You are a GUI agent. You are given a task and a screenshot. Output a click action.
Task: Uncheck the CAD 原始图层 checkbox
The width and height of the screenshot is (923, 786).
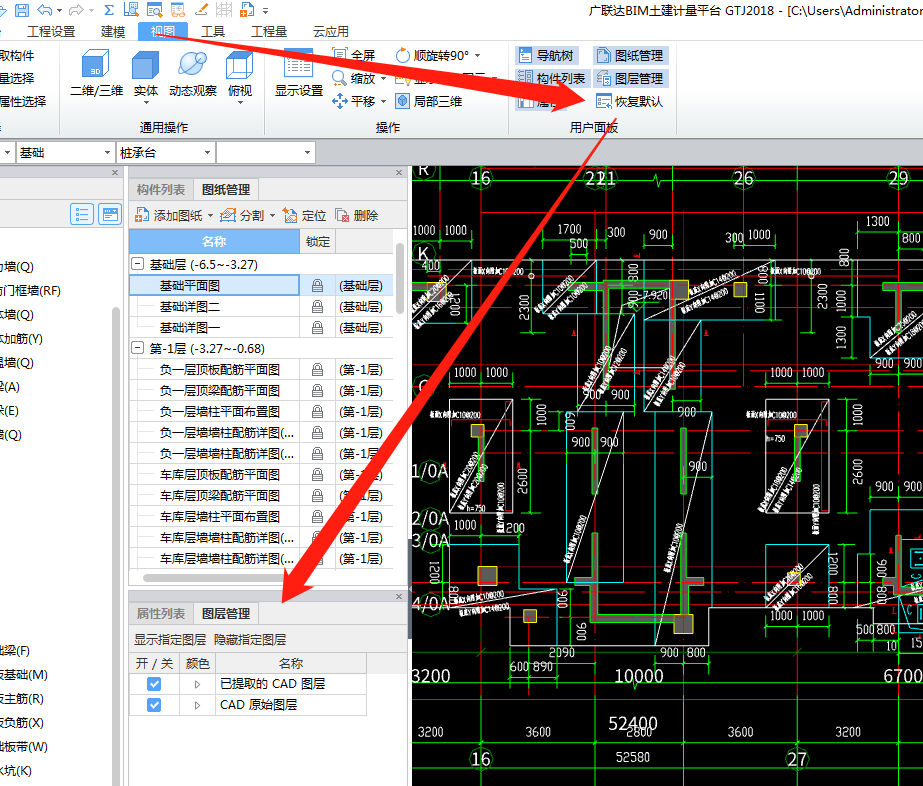click(154, 705)
